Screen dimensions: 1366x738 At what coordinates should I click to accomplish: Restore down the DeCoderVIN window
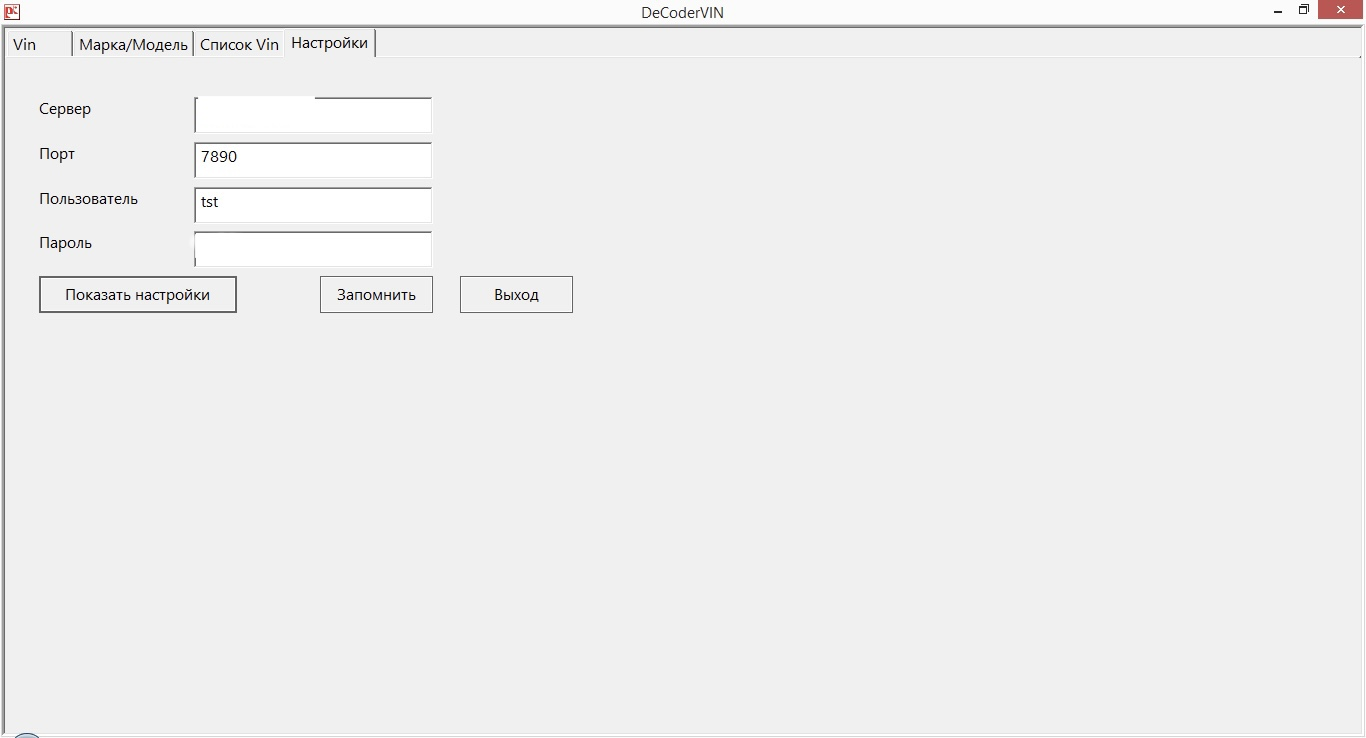[x=1304, y=11]
